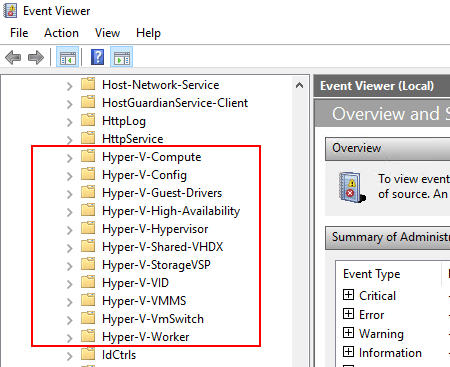
Task: Expand the Information event type row
Action: [348, 352]
